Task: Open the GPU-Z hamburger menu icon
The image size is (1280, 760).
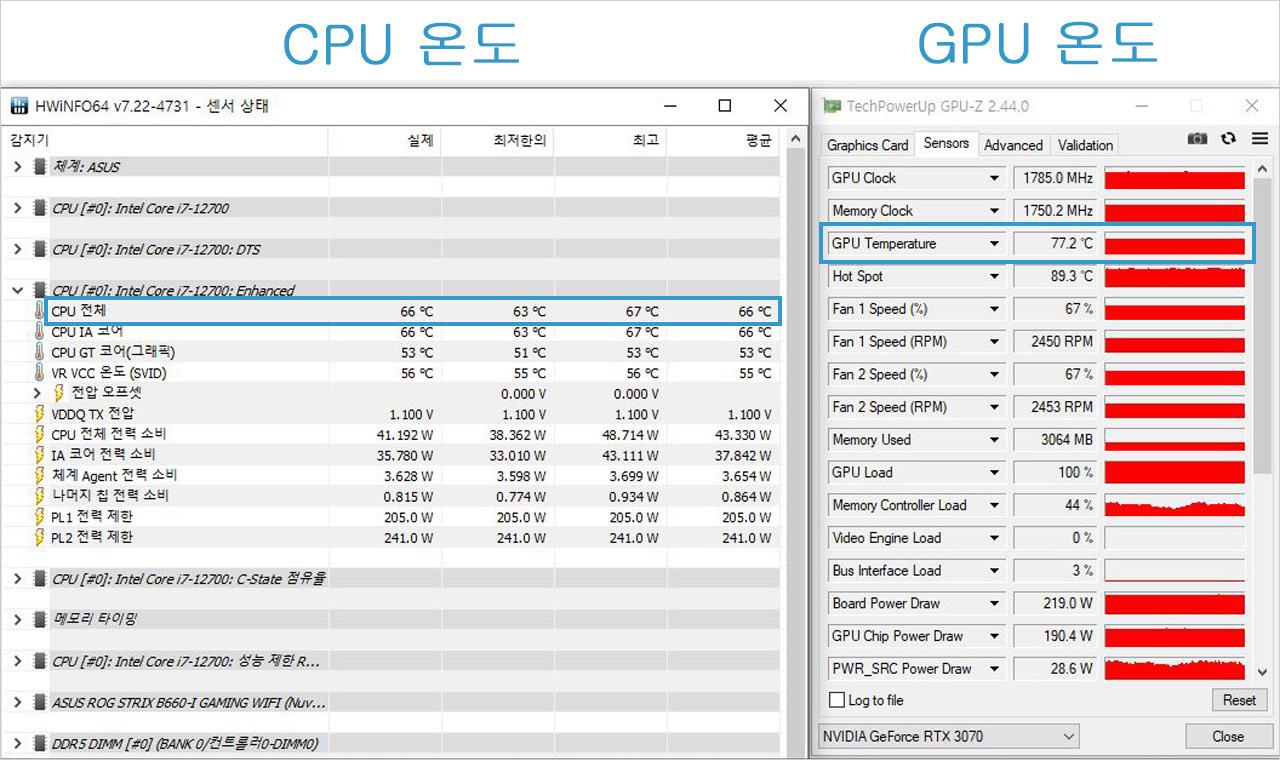Action: pos(1258,139)
